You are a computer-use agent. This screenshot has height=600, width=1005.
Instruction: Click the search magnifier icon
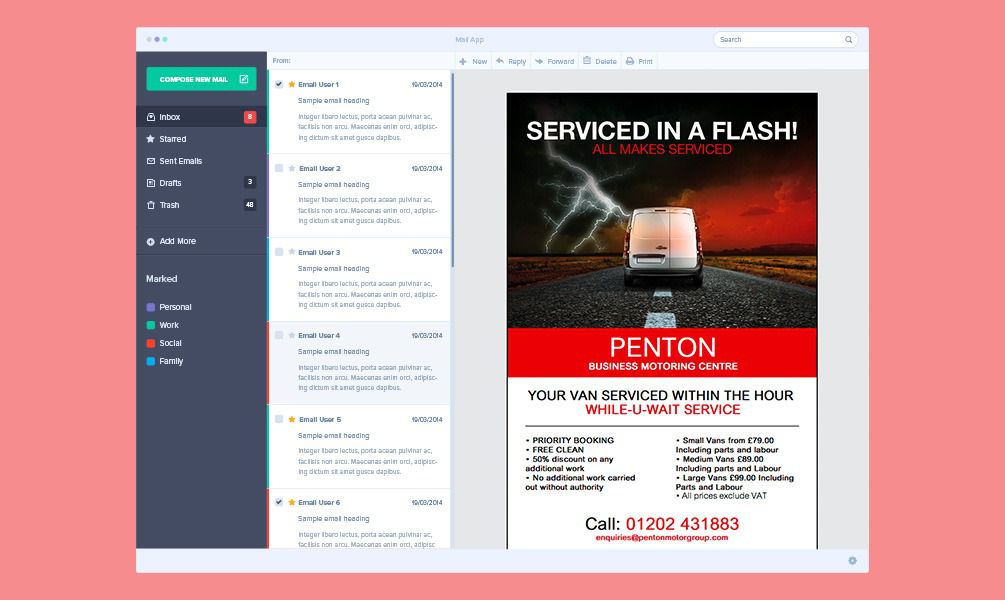point(849,40)
